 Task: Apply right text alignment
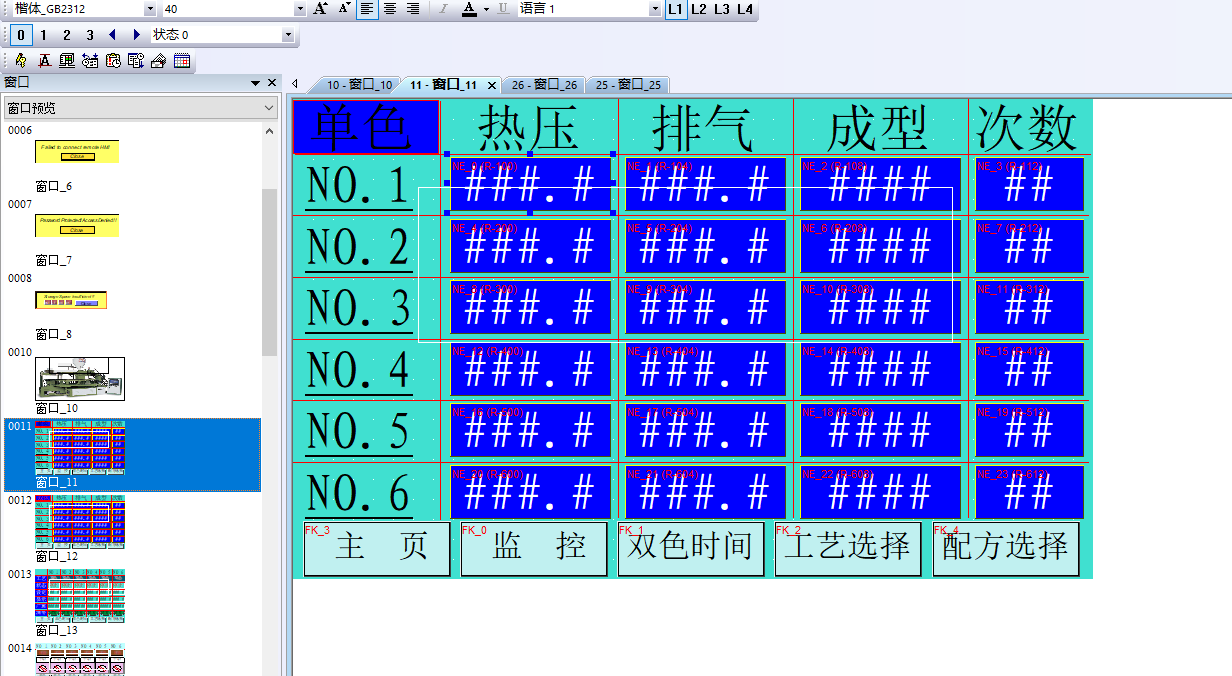(412, 9)
